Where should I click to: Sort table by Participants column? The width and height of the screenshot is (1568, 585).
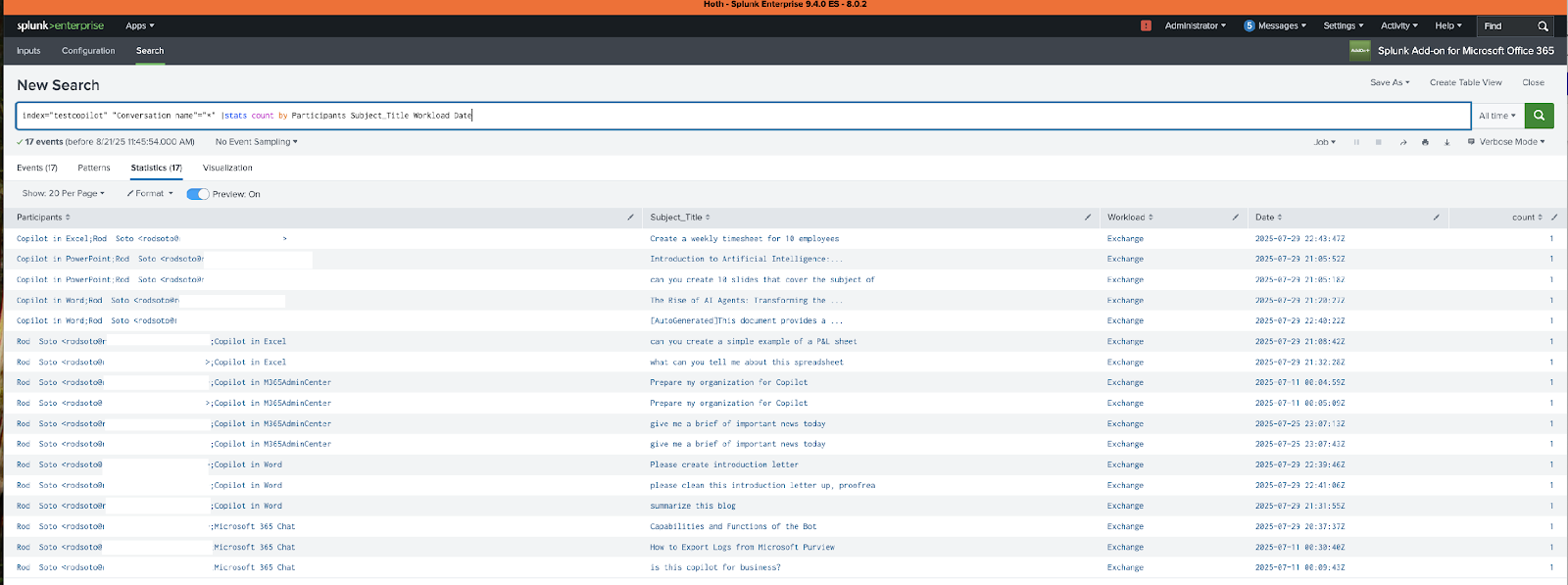tap(43, 218)
